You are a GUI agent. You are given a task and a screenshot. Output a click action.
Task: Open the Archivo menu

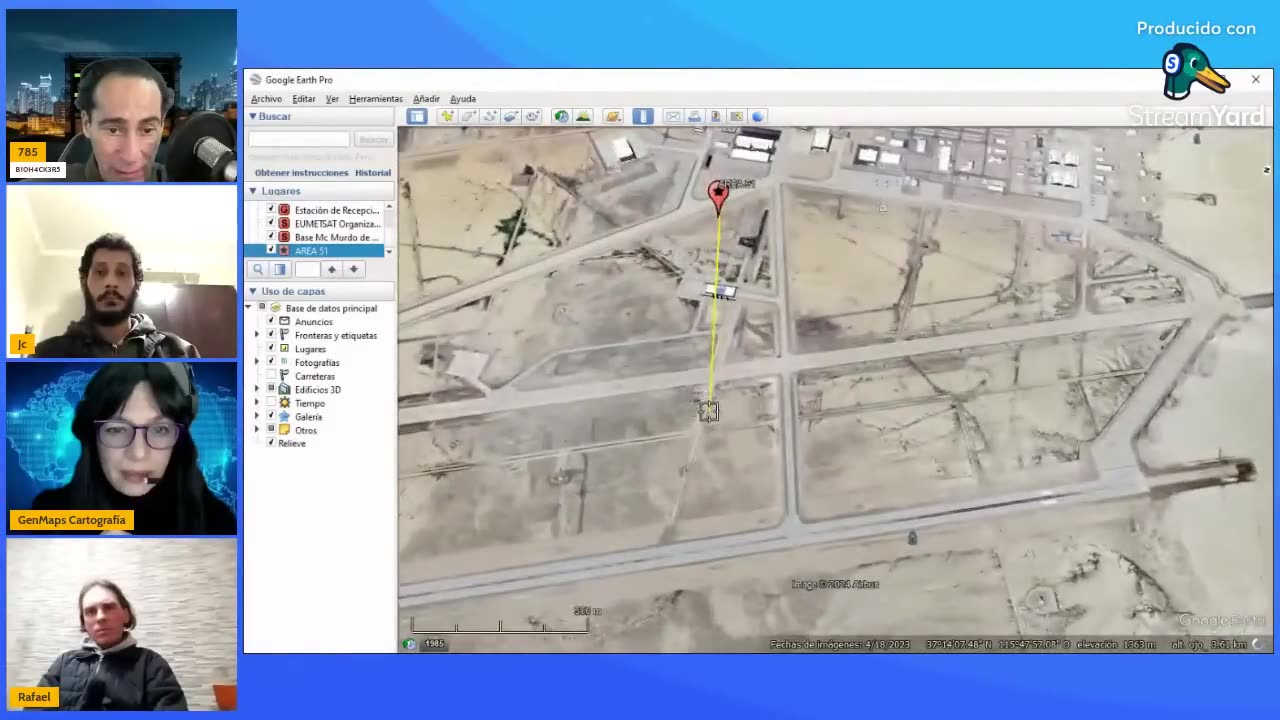tap(266, 99)
